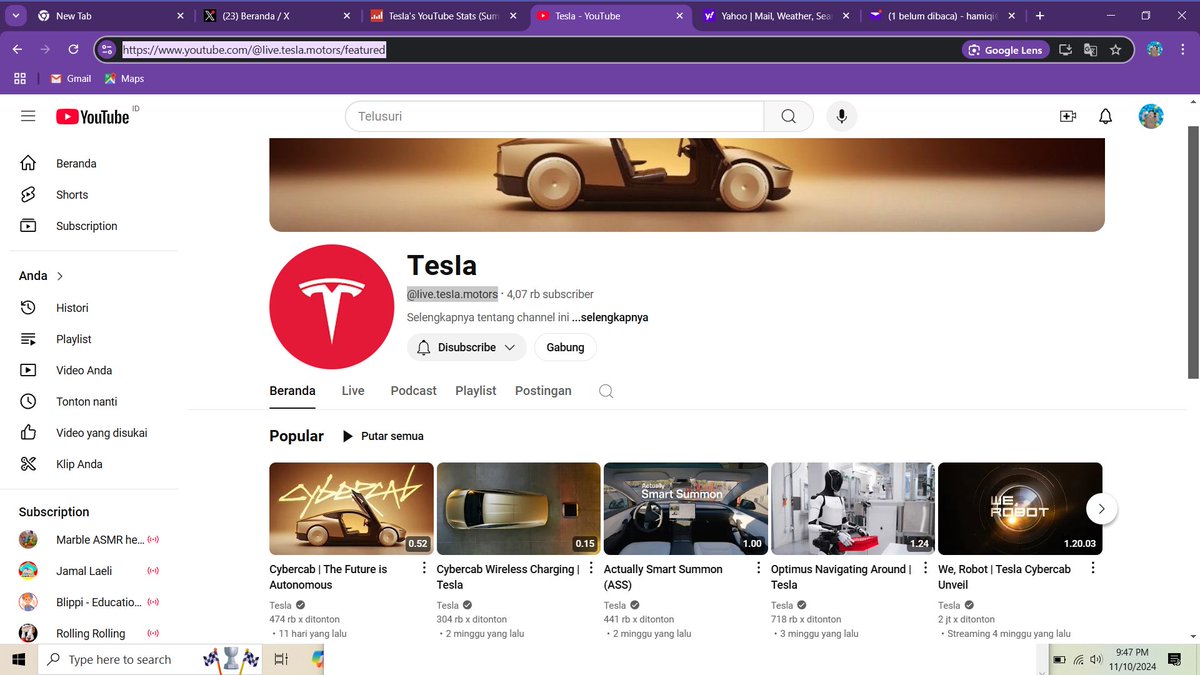Switch to the channel Playlist tab

[475, 391]
